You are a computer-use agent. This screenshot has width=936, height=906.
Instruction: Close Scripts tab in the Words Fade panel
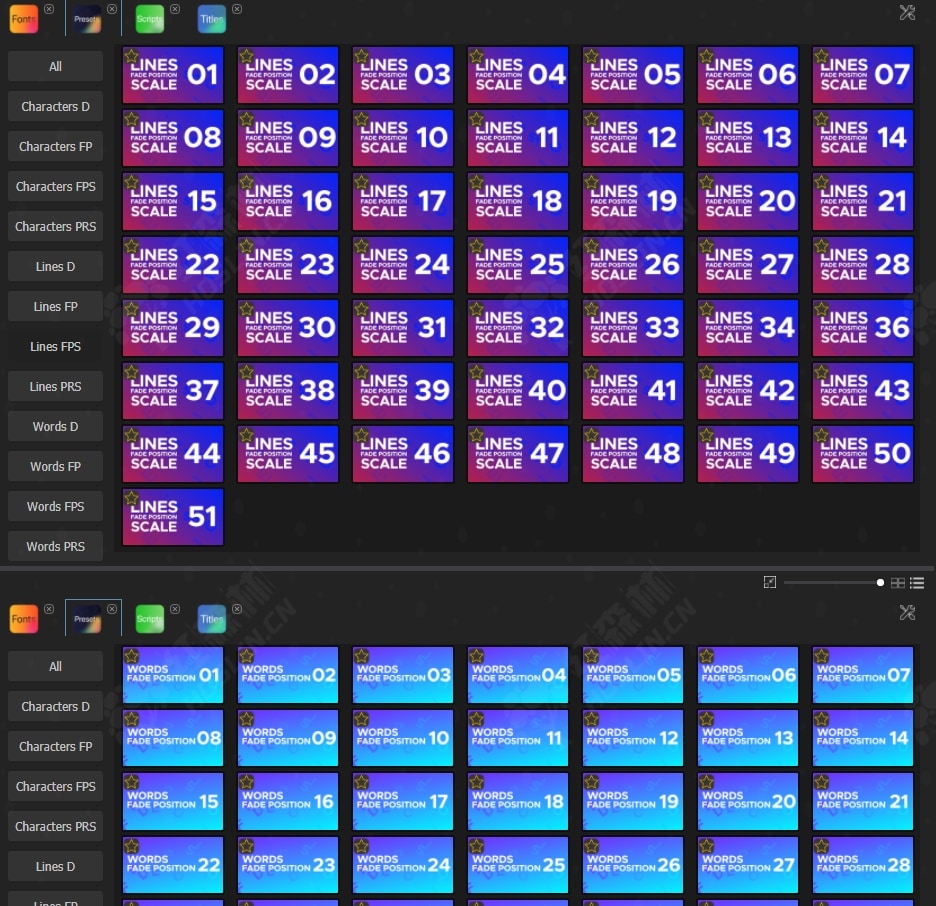175,609
